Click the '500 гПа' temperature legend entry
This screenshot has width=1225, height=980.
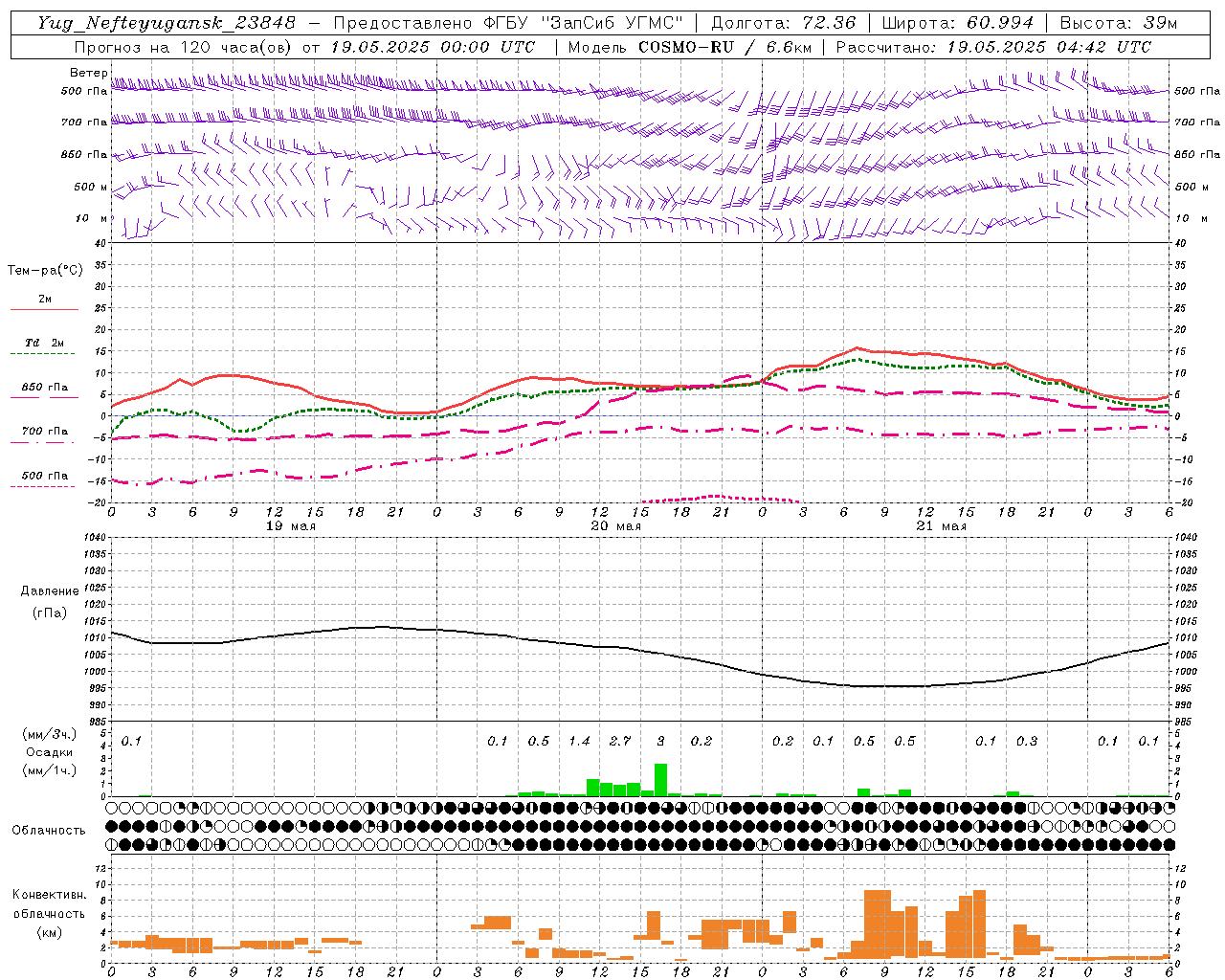(44, 476)
